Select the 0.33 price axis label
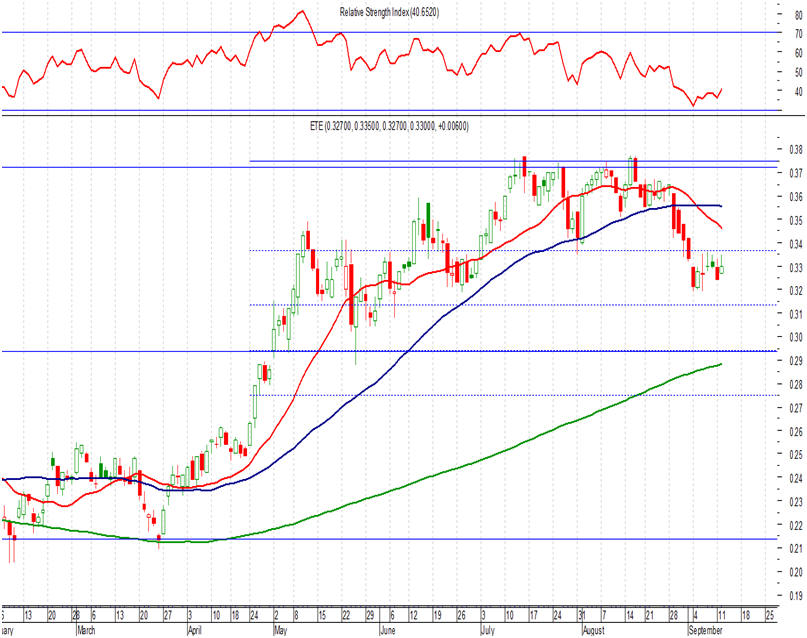The width and height of the screenshot is (807, 638). click(796, 267)
